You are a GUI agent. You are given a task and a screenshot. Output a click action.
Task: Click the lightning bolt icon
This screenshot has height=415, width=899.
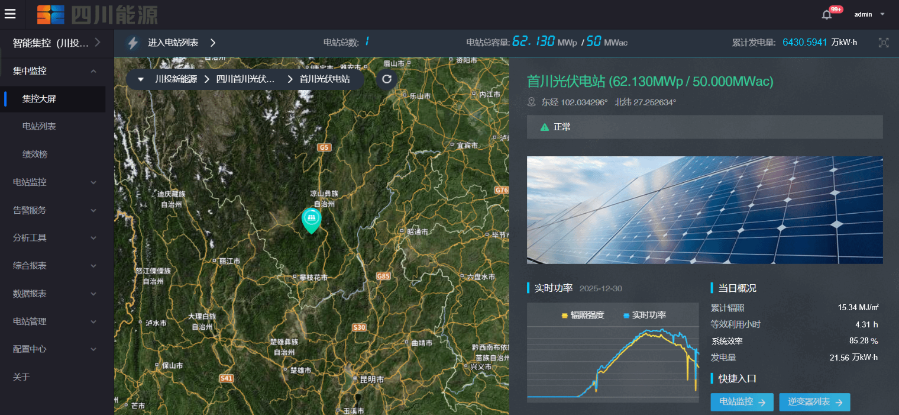coord(133,43)
